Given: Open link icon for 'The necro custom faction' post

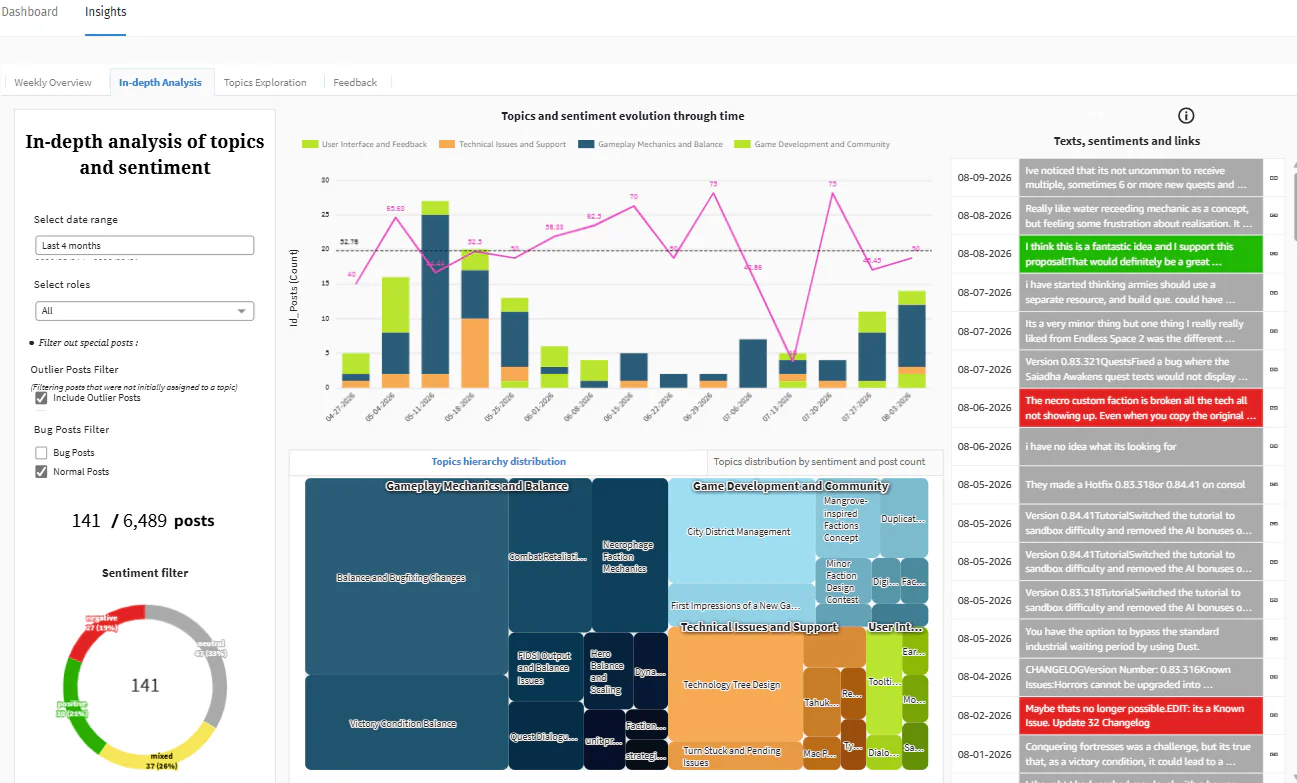Looking at the screenshot, I should [x=1273, y=408].
